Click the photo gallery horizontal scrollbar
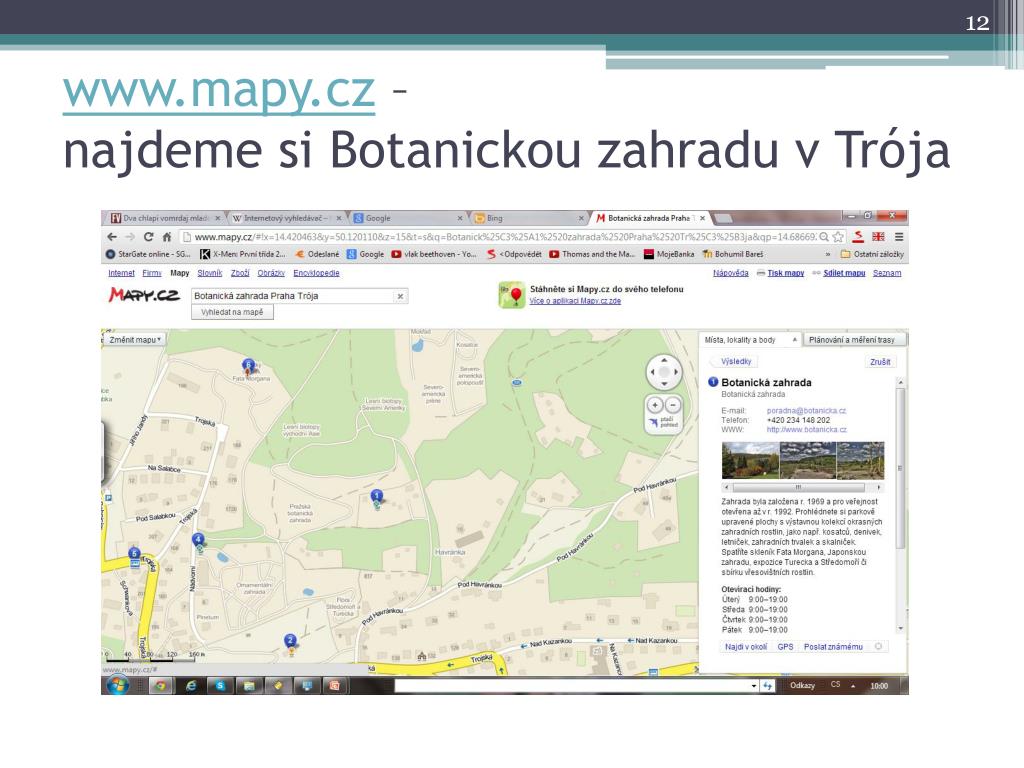 point(803,487)
